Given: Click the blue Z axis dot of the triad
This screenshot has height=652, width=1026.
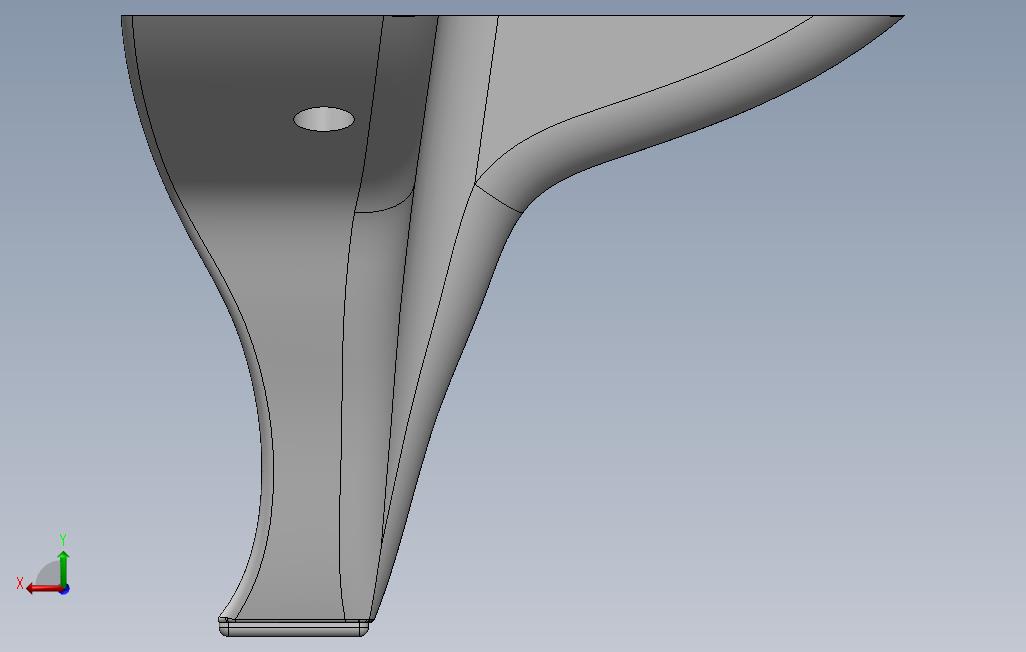Looking at the screenshot, I should pyautogui.click(x=64, y=589).
